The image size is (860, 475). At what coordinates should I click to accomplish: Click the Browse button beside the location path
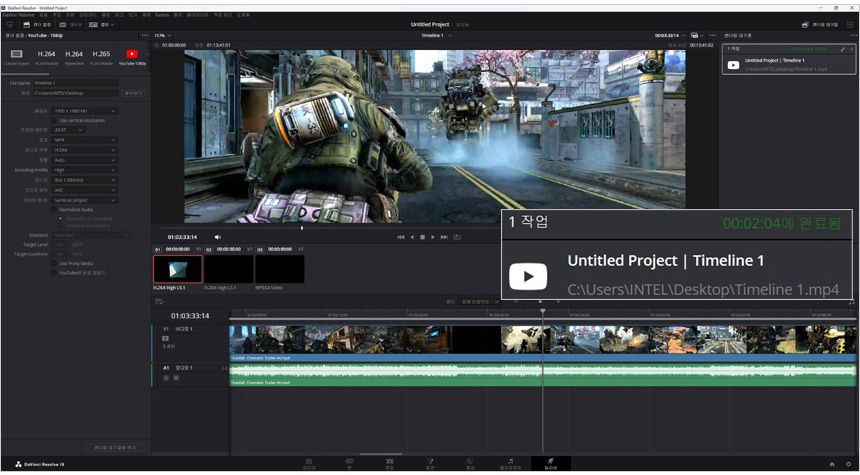(133, 93)
